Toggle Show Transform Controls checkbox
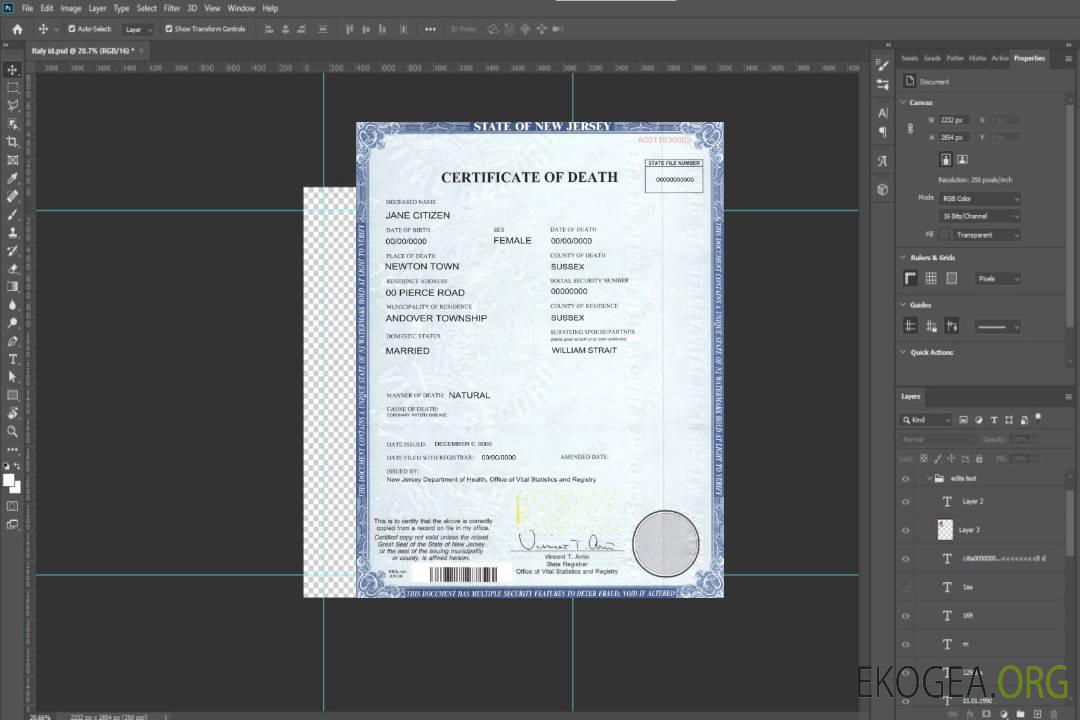The width and height of the screenshot is (1080, 720). coord(169,29)
